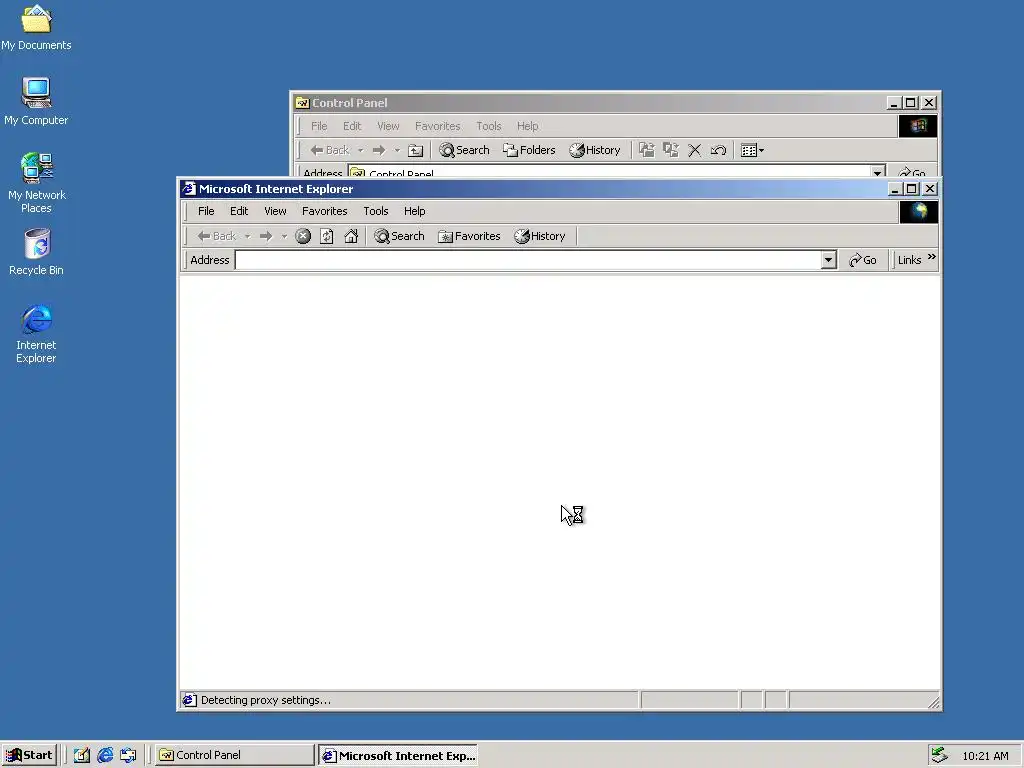Click Up folder icon in Control Panel
The image size is (1024, 768).
click(415, 150)
